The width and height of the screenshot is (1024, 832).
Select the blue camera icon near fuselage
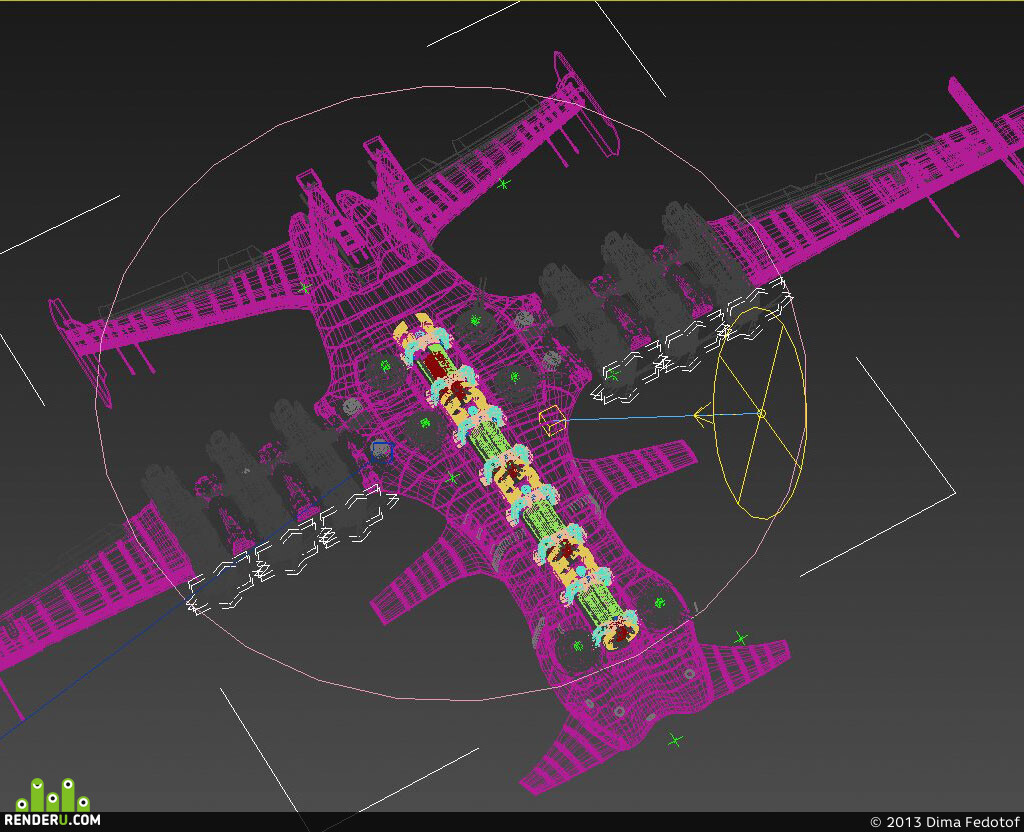click(x=381, y=451)
